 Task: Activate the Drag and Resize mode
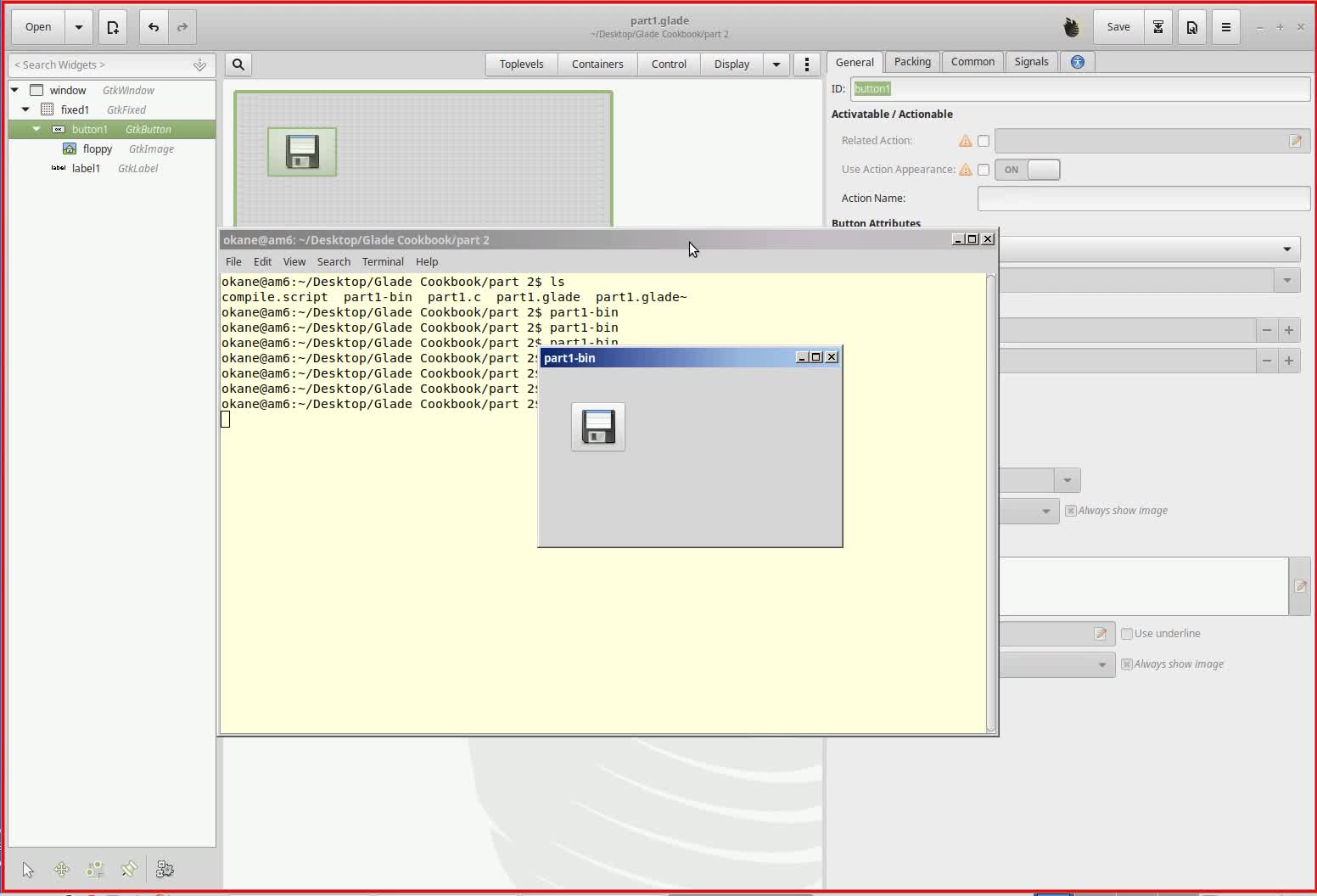[x=60, y=869]
